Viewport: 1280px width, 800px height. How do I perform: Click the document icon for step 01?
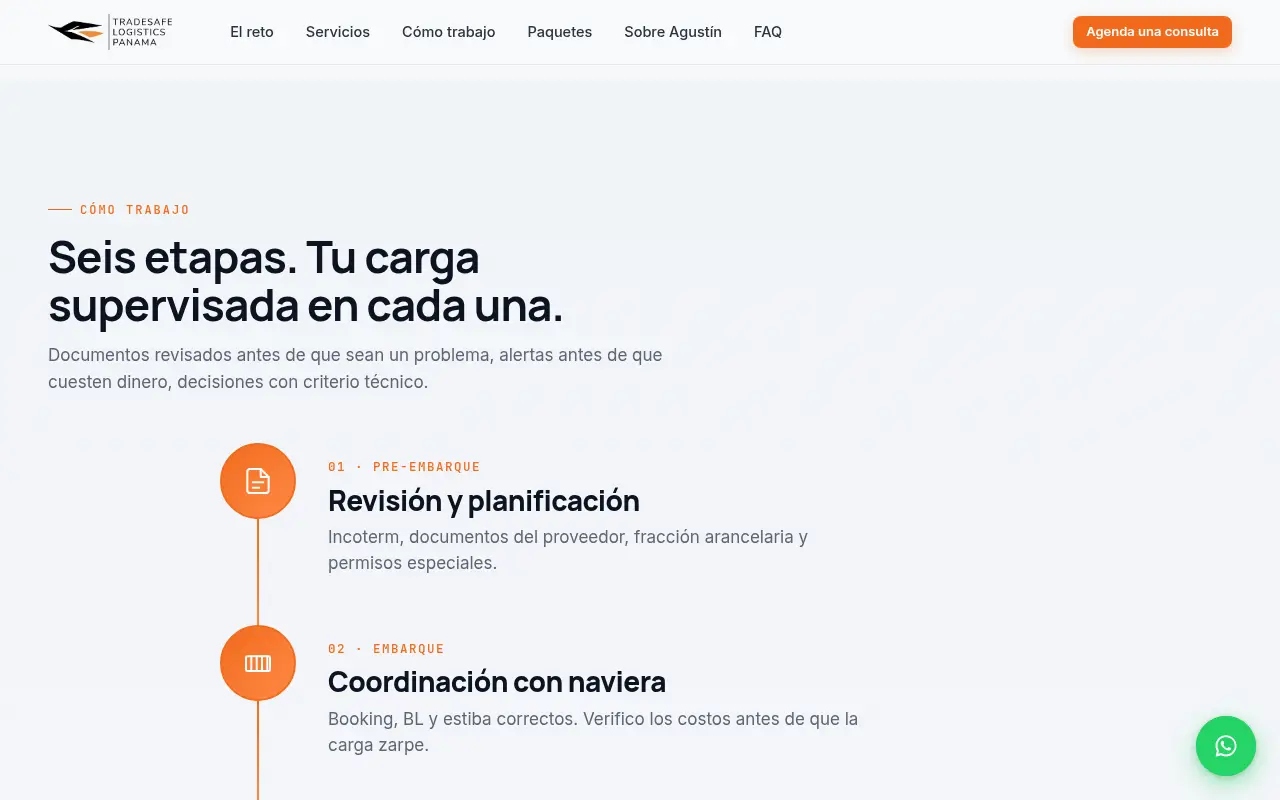(x=258, y=481)
